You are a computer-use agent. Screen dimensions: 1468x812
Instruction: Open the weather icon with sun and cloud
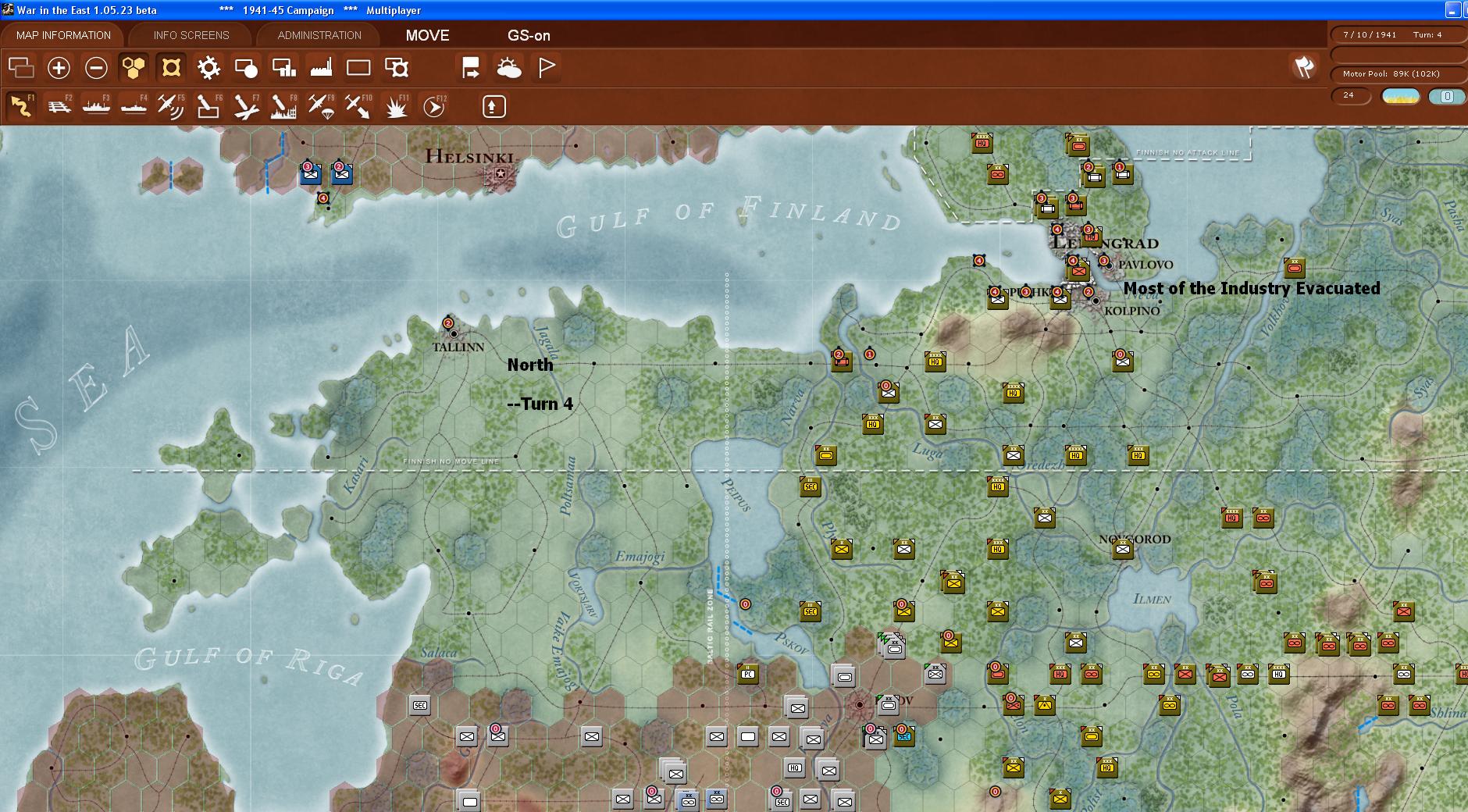[x=508, y=68]
